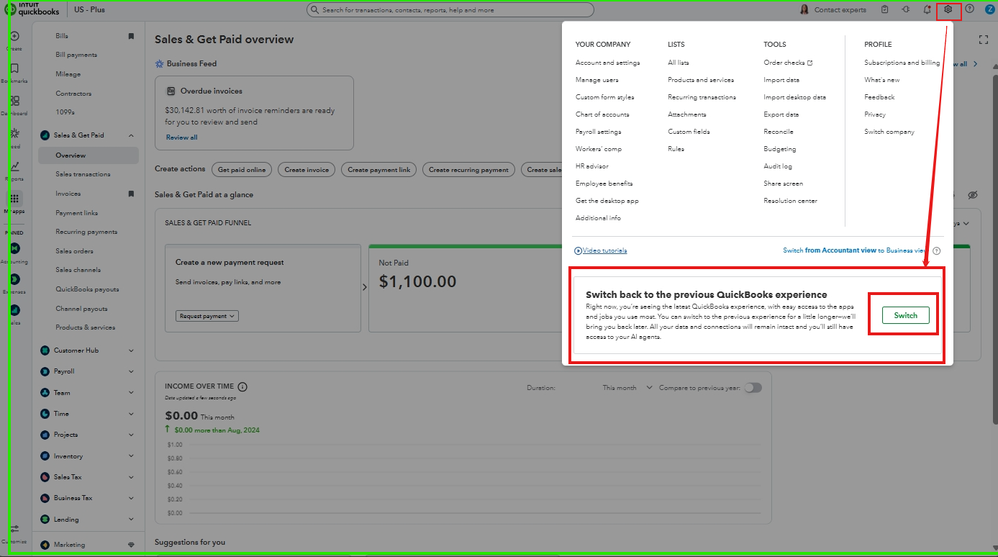Click the Get paid online button
Image resolution: width=998 pixels, height=557 pixels.
242,170
